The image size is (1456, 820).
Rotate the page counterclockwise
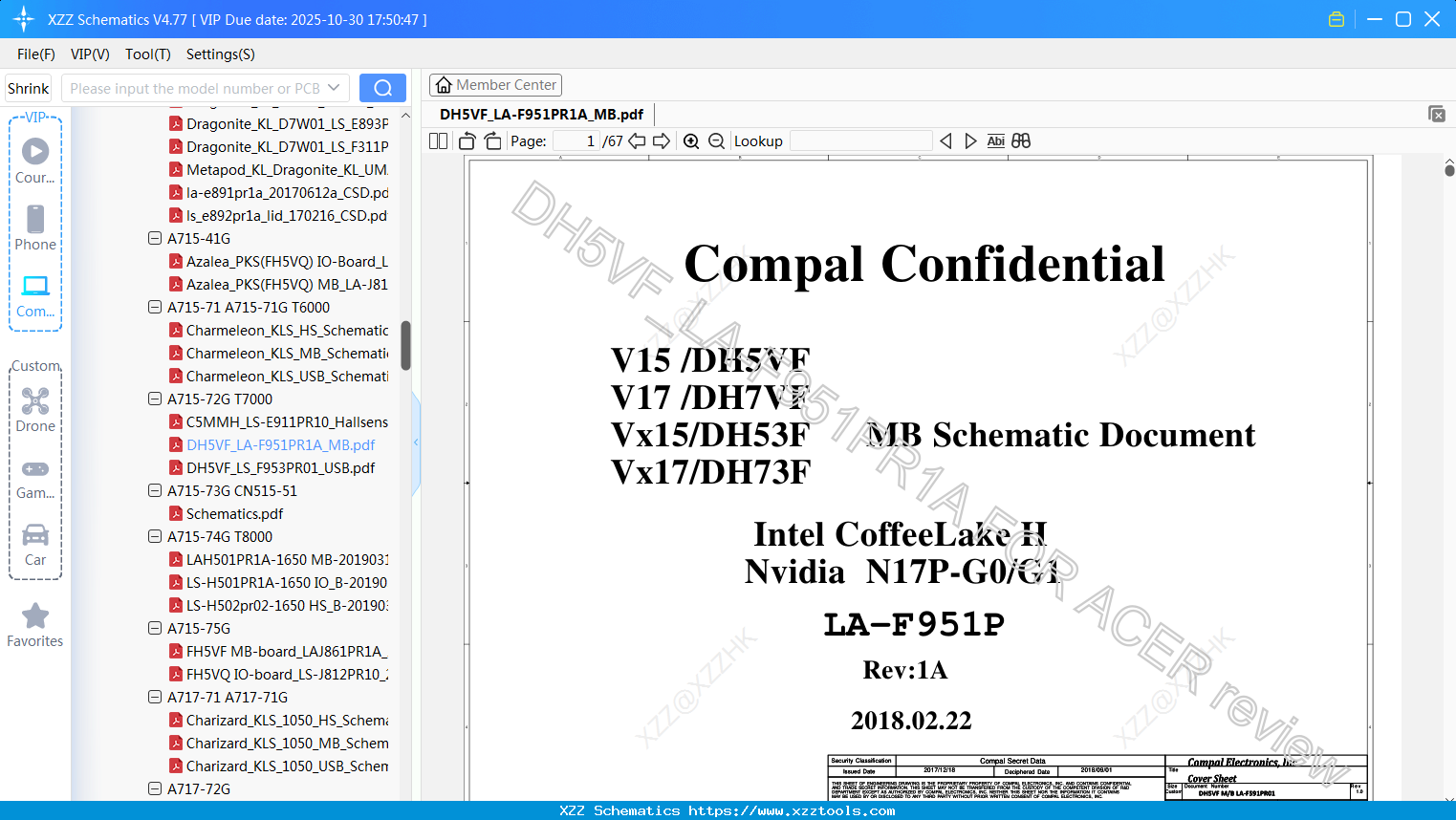(467, 141)
